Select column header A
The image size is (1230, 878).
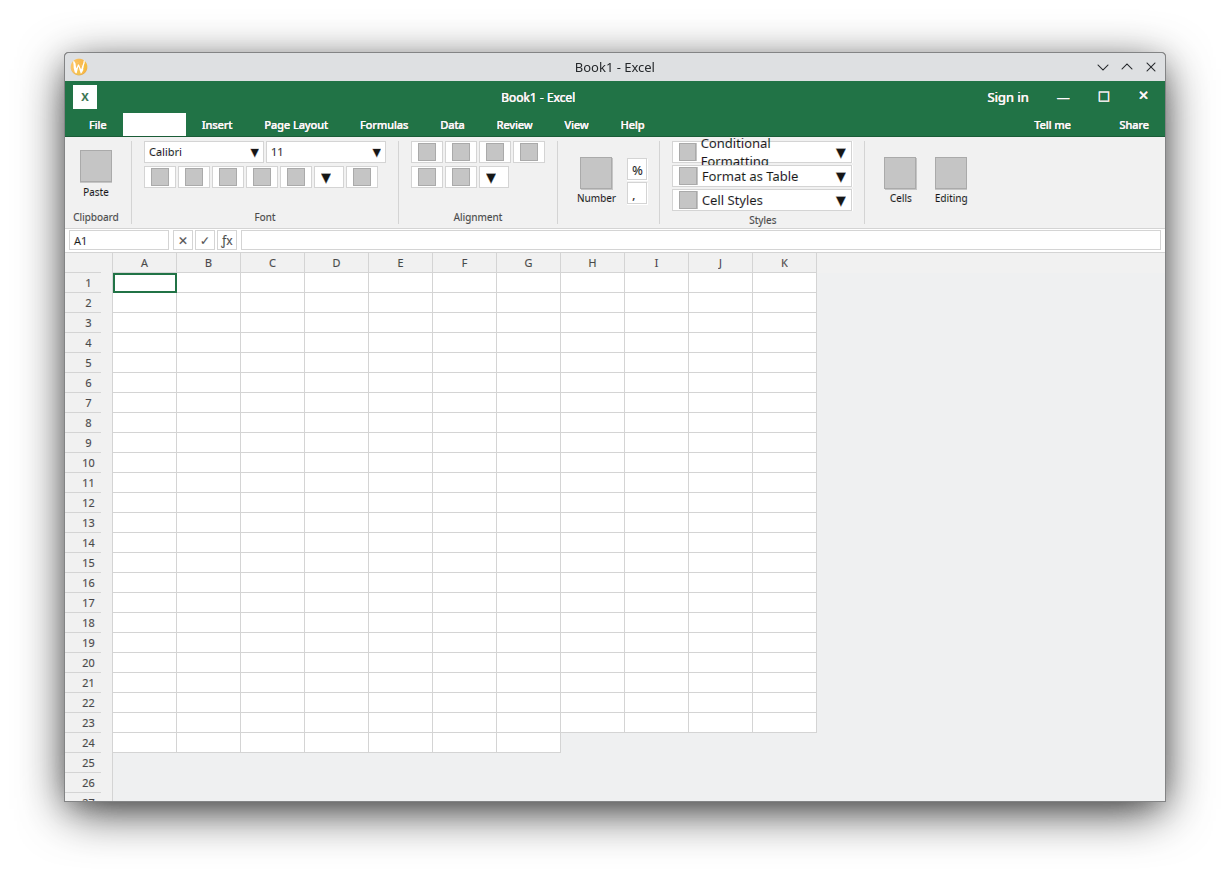pos(145,263)
